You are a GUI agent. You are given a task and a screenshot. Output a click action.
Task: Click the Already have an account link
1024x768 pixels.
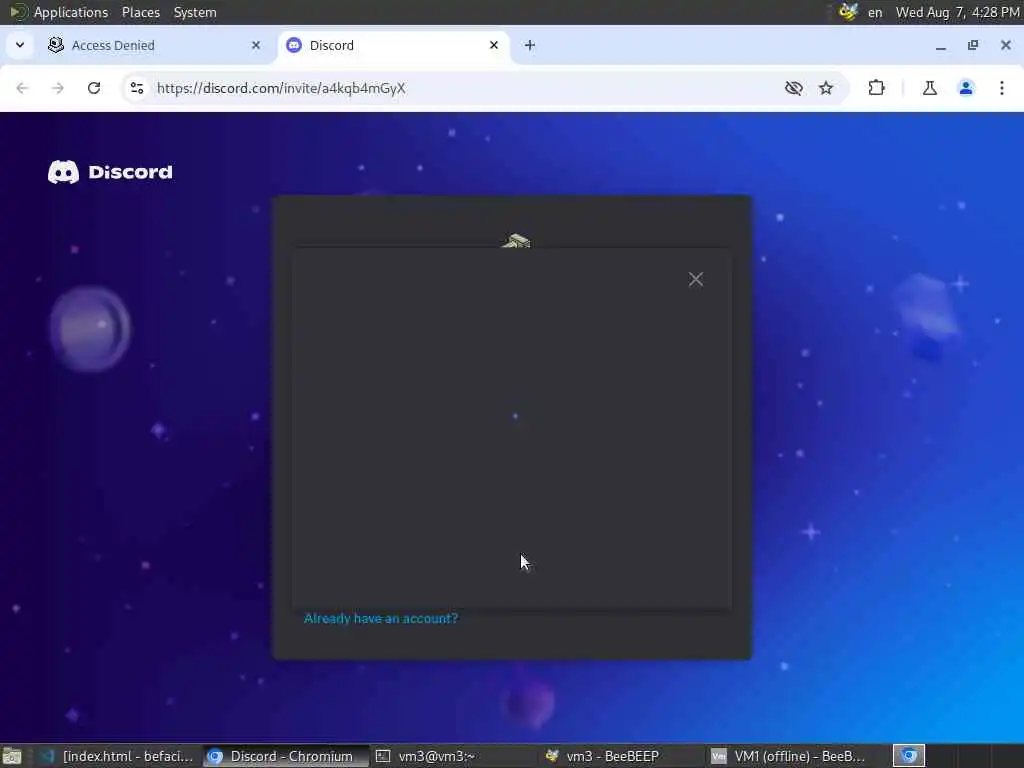(x=381, y=618)
